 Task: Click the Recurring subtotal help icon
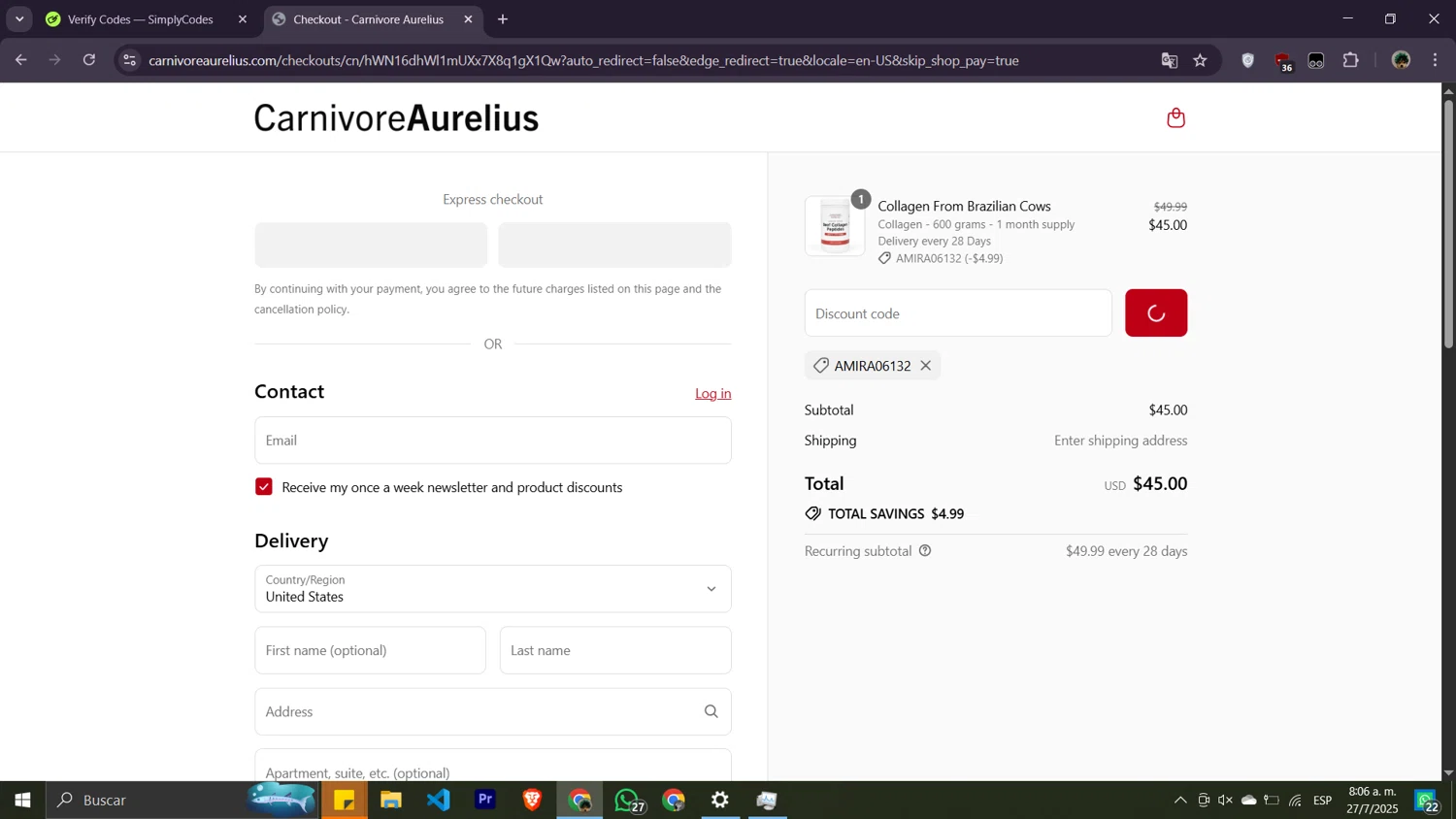[925, 551]
